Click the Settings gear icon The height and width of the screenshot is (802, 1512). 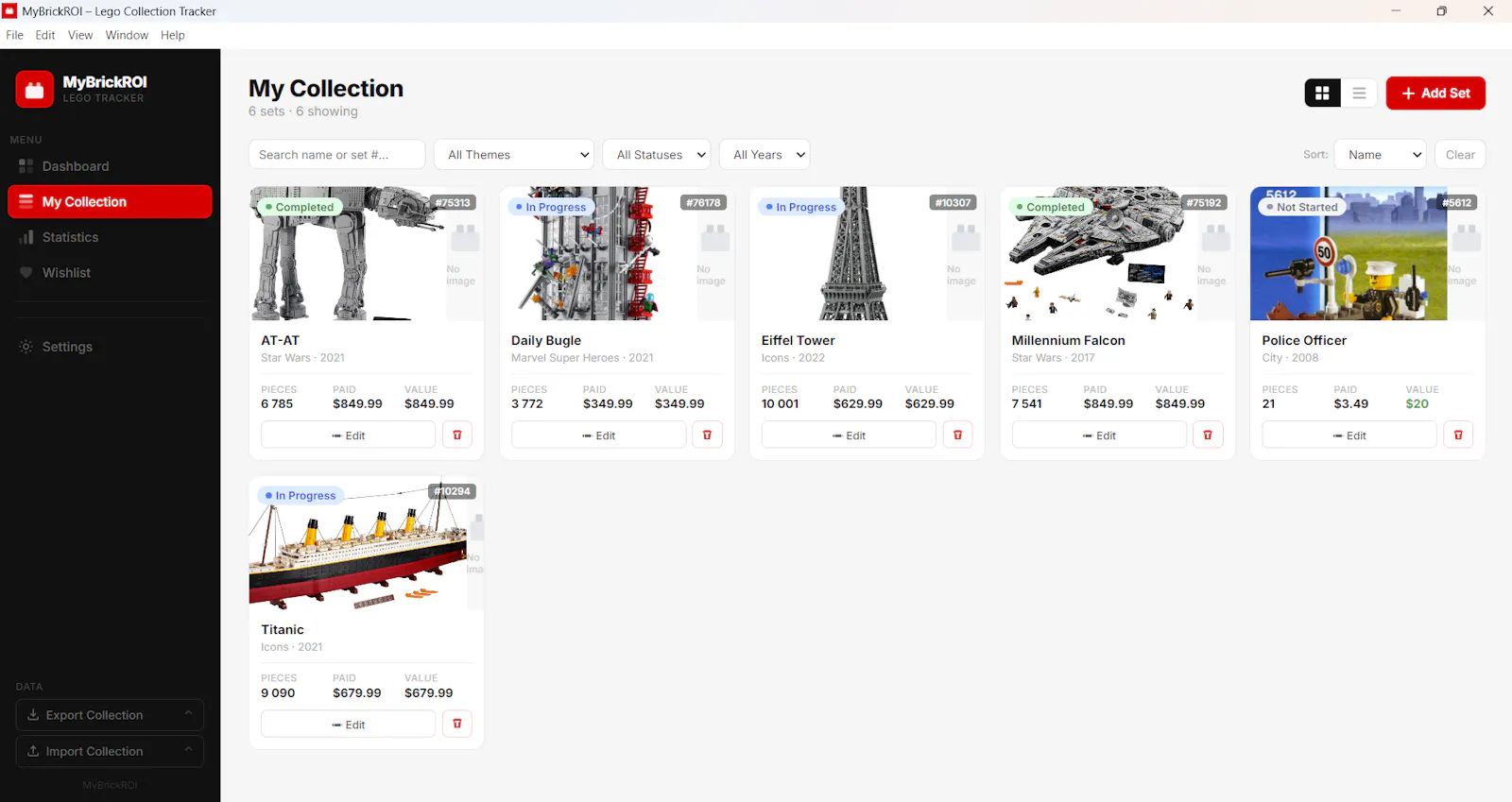coord(26,347)
